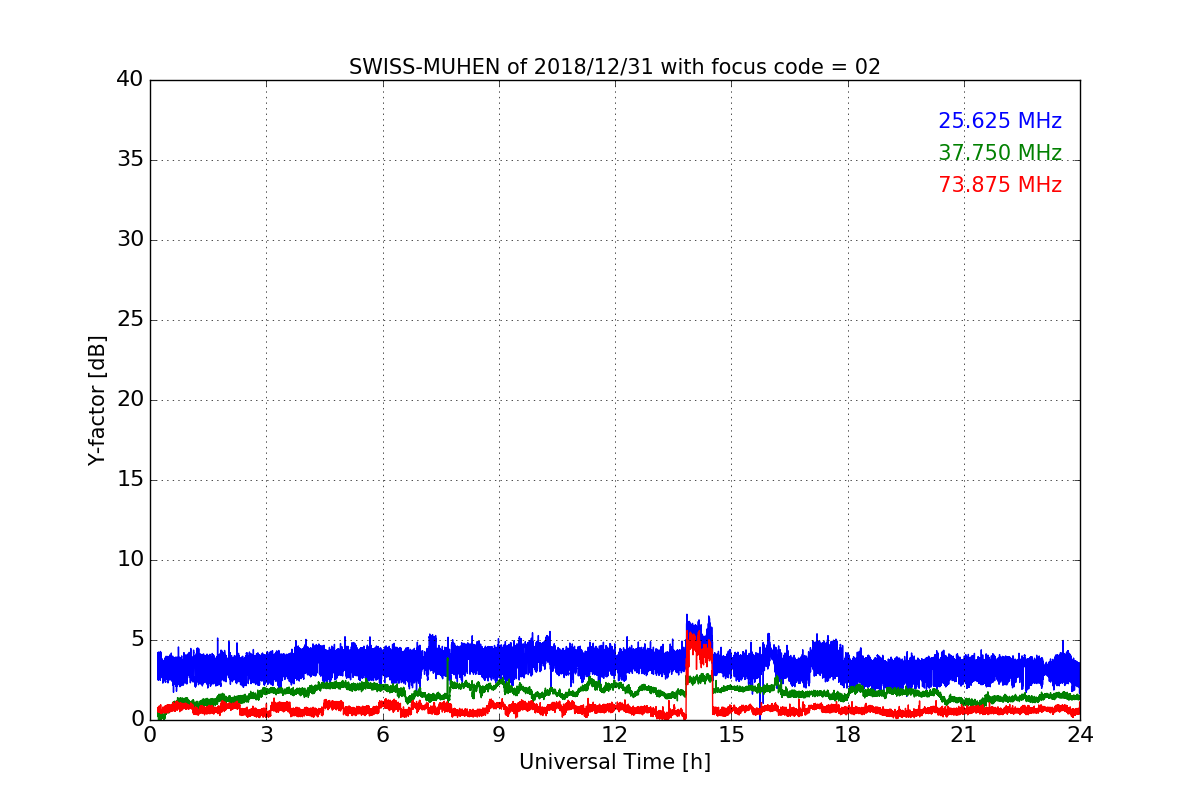Click the y-axis tick value 40
1200x800 pixels.
pyautogui.click(x=130, y=80)
